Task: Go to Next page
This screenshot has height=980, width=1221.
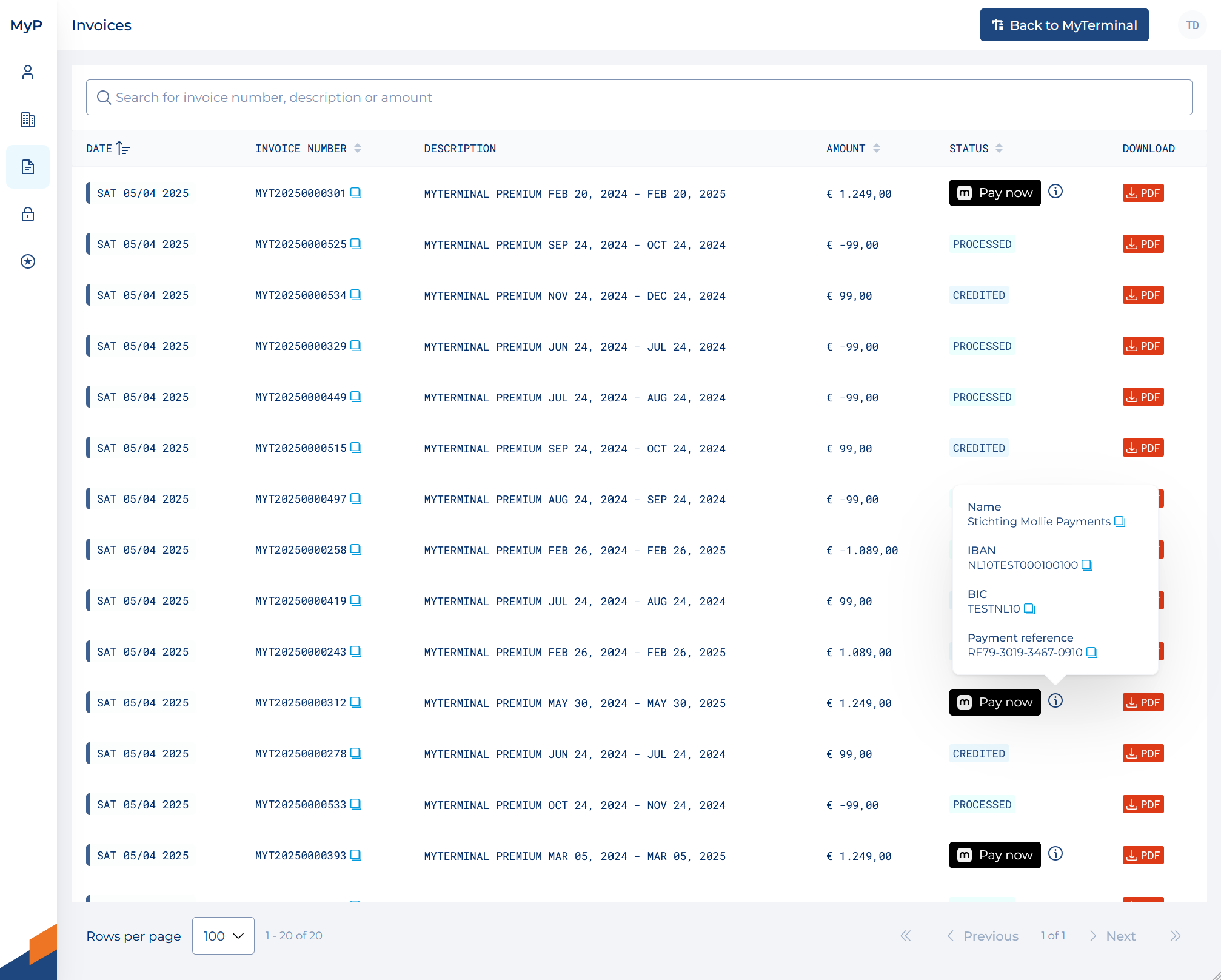Action: tap(1112, 936)
